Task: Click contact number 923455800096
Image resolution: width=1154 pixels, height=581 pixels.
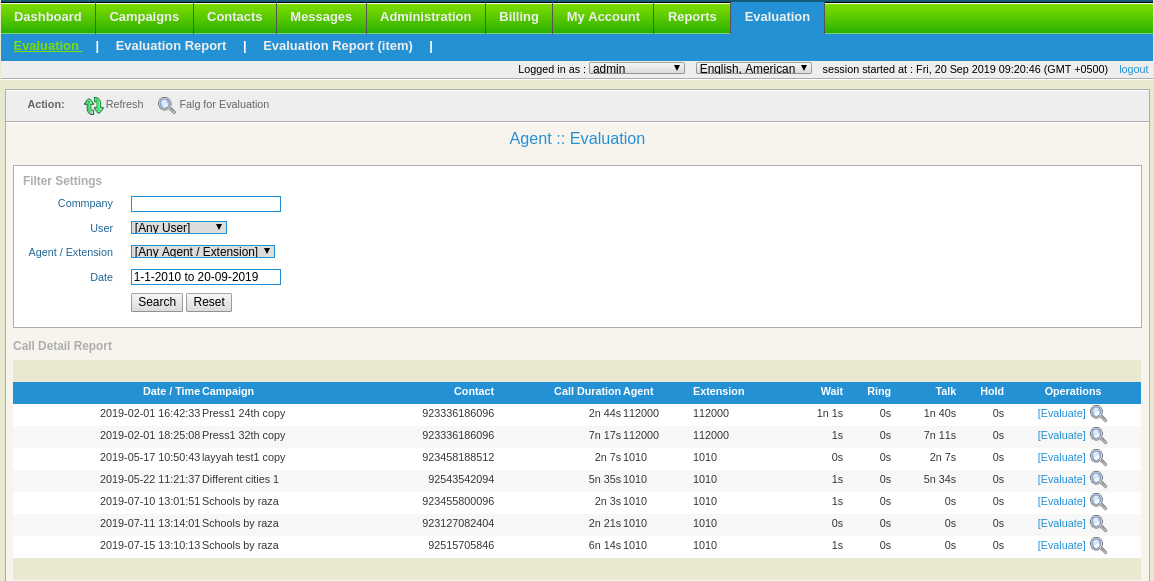Action: tap(459, 501)
